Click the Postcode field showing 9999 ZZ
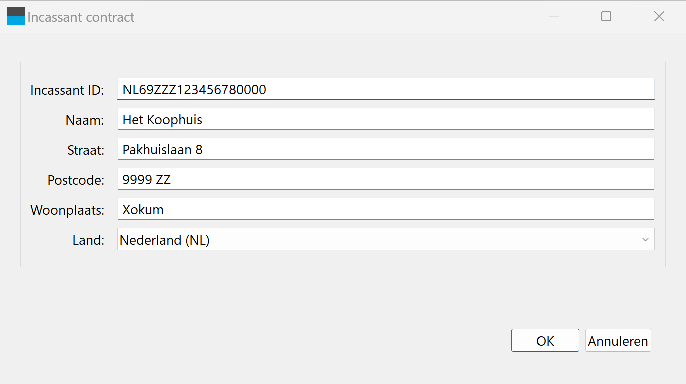 coord(386,179)
